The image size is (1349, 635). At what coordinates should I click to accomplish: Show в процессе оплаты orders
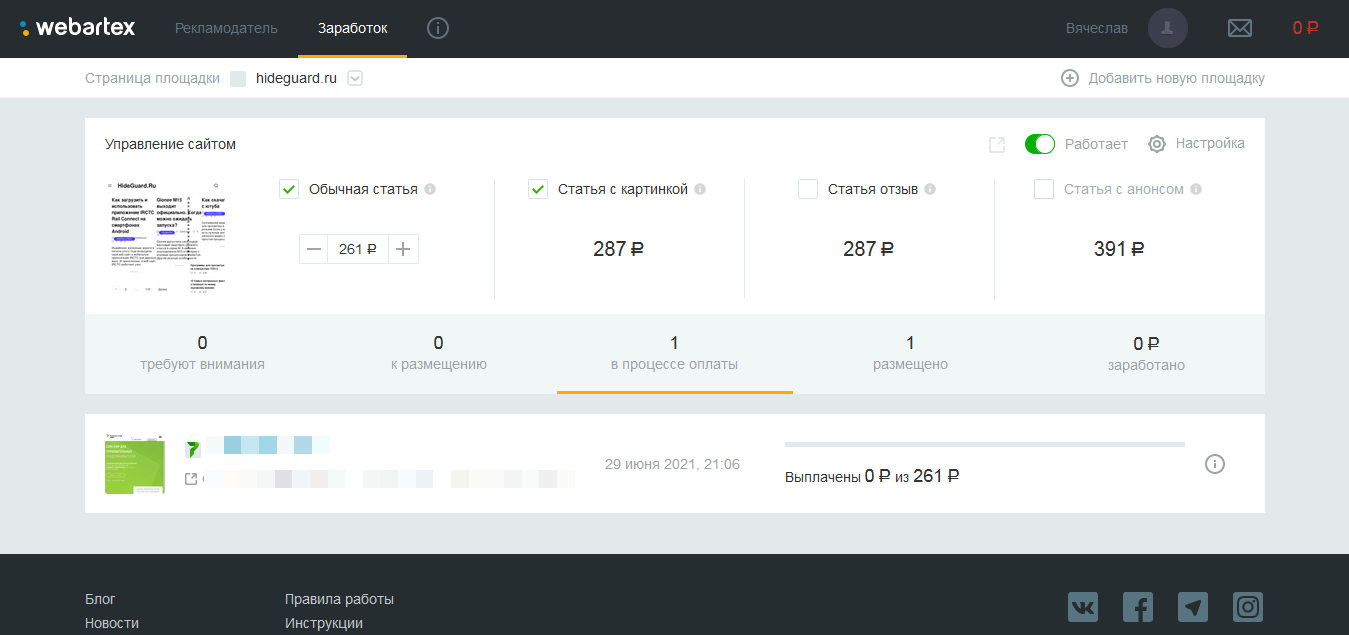tap(675, 354)
